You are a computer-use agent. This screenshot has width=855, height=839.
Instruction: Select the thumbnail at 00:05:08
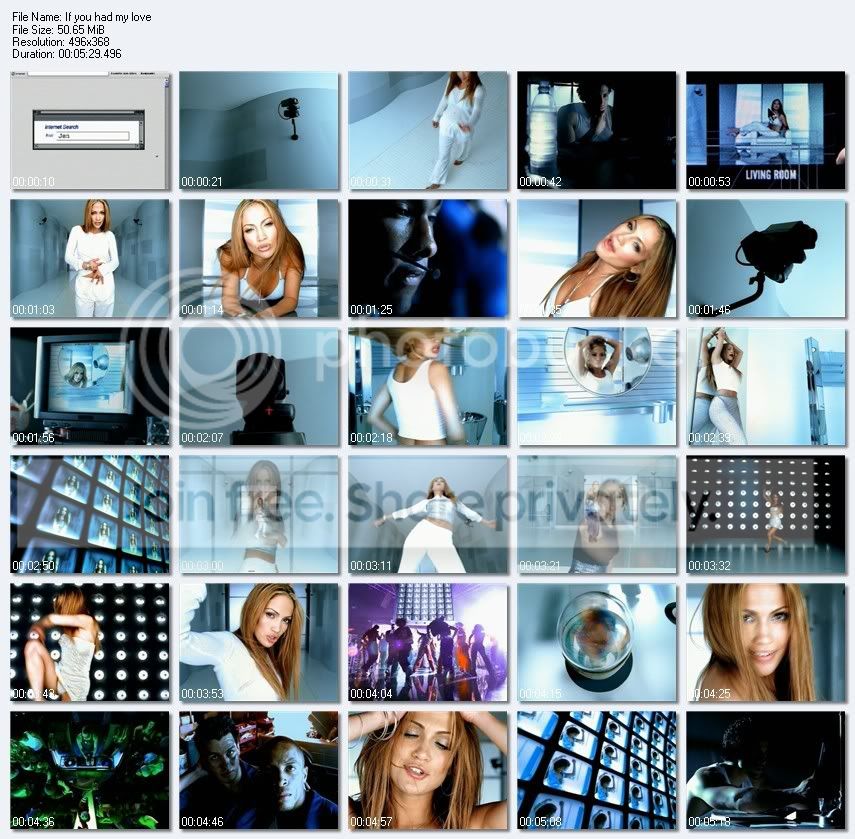coord(597,770)
